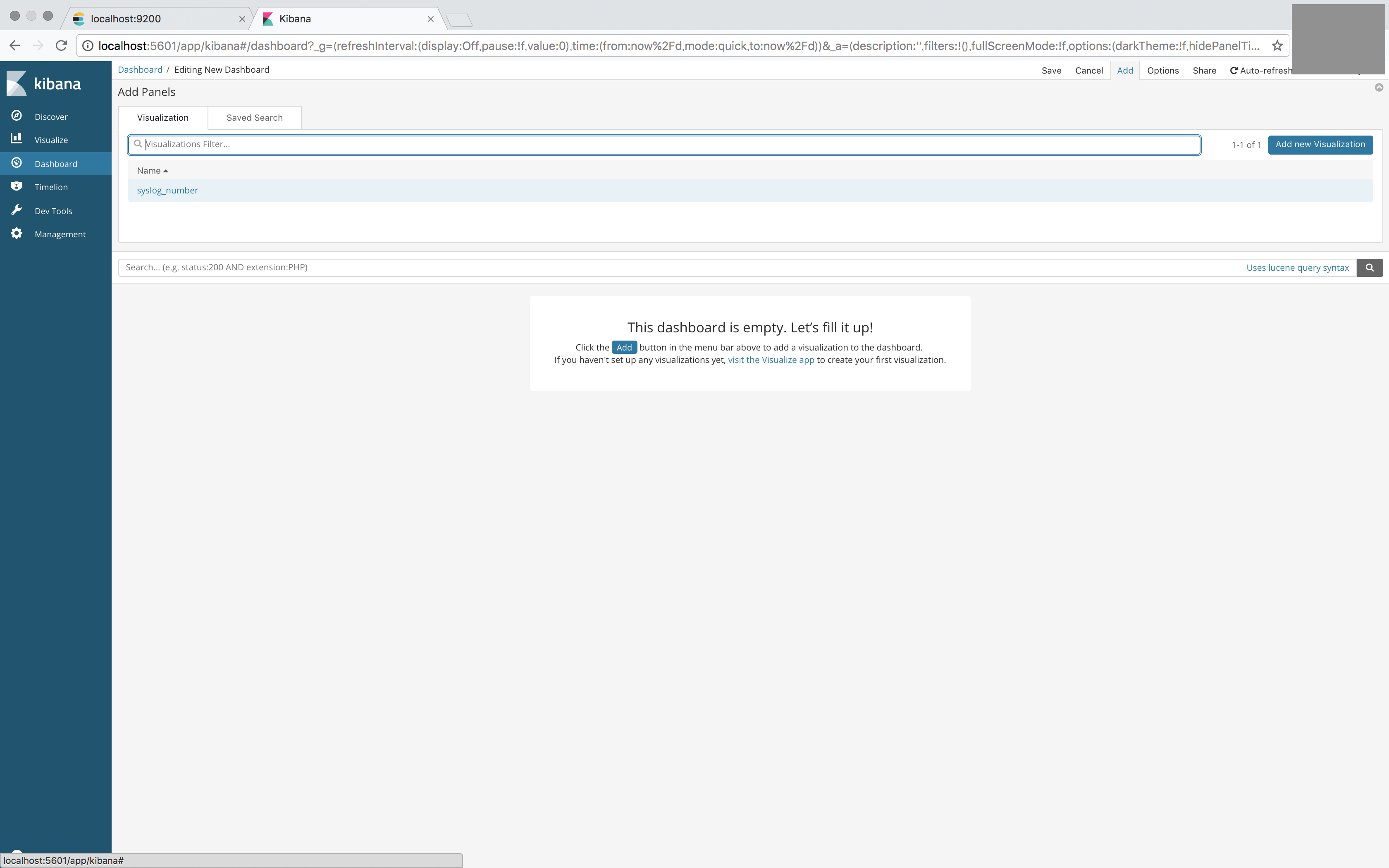
Task: Go back in browser history
Action: pos(15,46)
